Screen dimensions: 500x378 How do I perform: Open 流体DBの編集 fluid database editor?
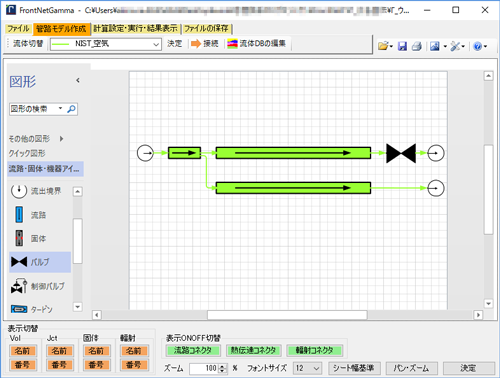point(256,44)
